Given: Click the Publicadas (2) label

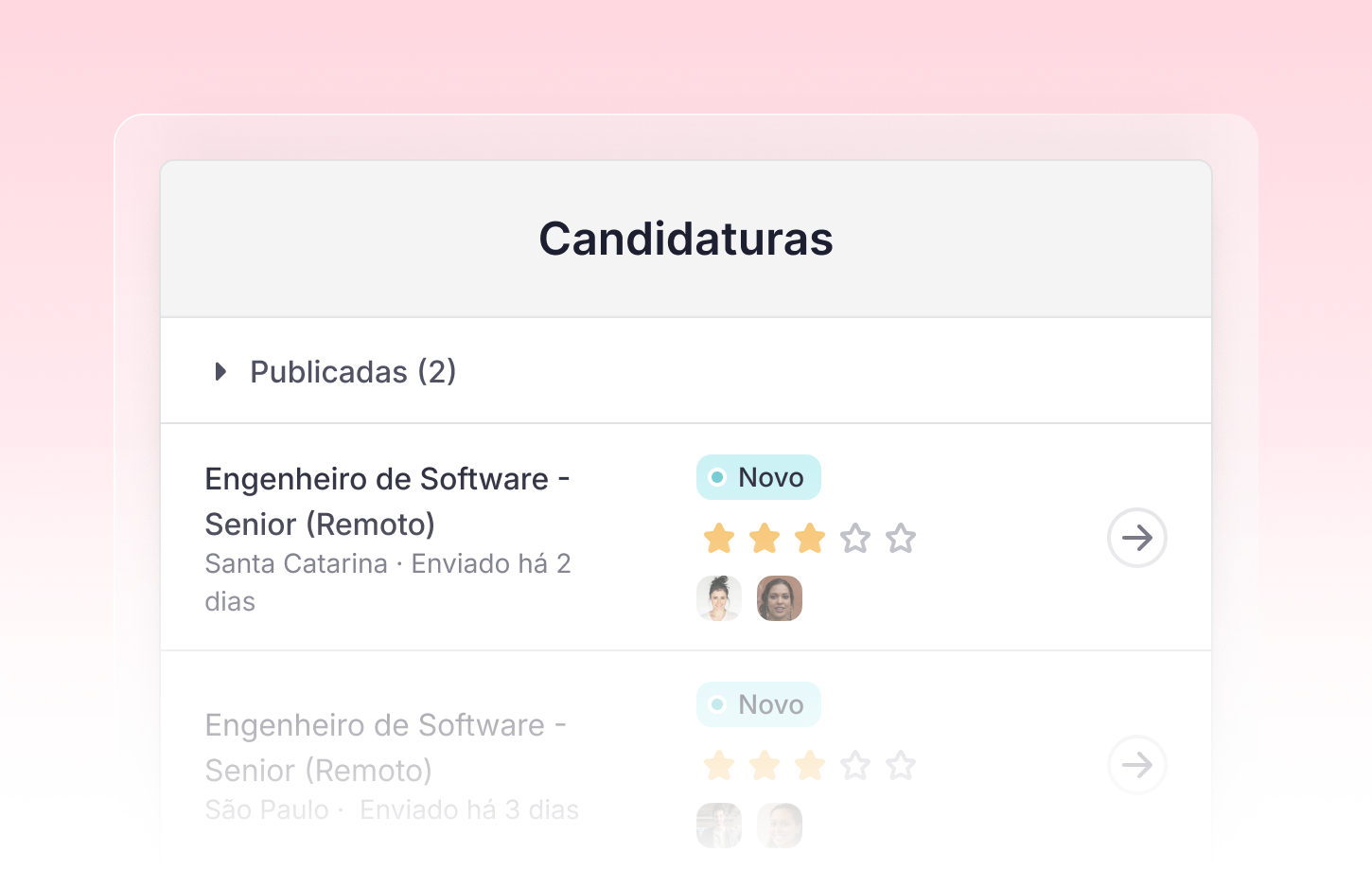Looking at the screenshot, I should (x=353, y=372).
